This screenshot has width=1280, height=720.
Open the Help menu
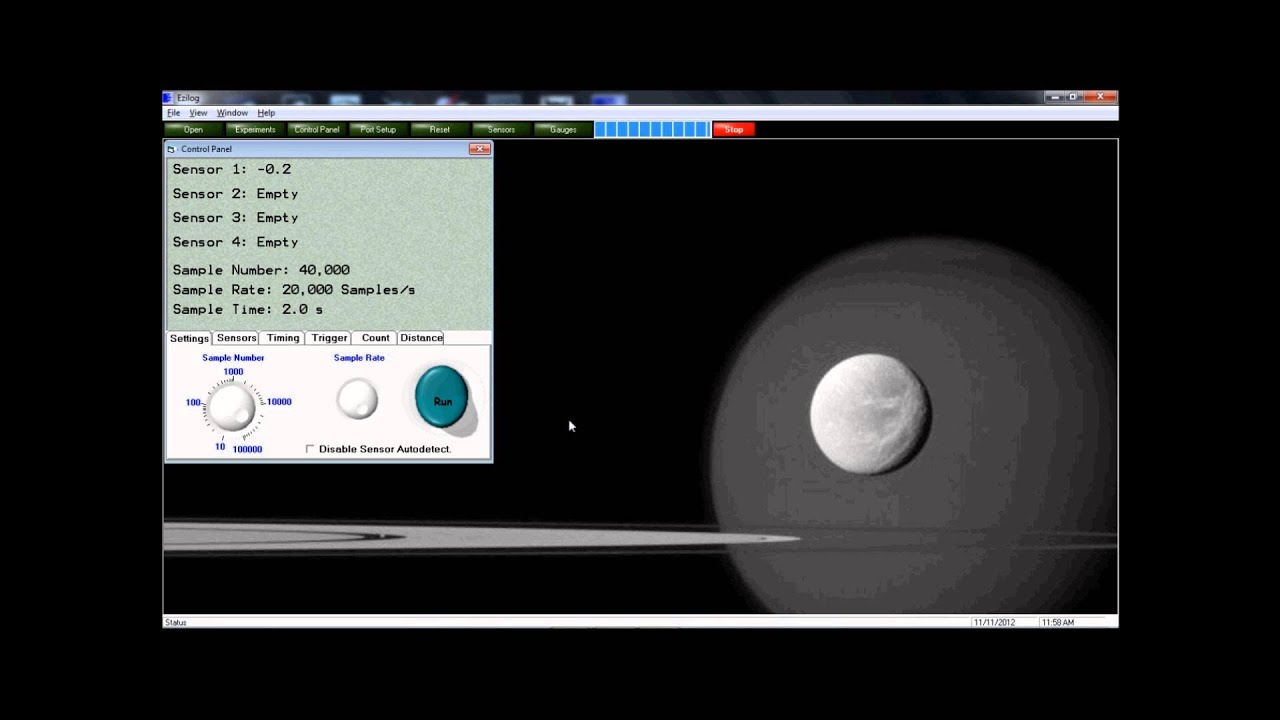pos(266,113)
